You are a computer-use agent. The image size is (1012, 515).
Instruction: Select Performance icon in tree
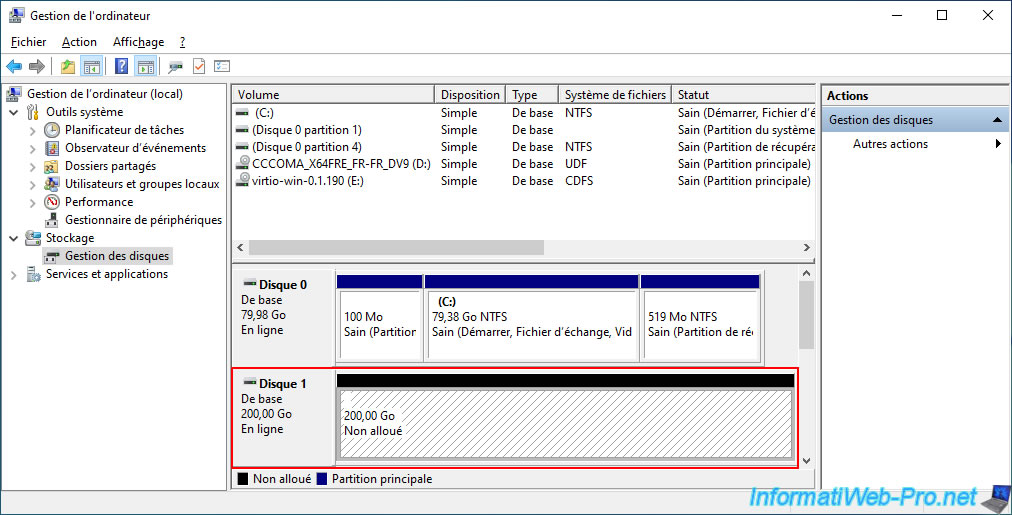[52, 202]
